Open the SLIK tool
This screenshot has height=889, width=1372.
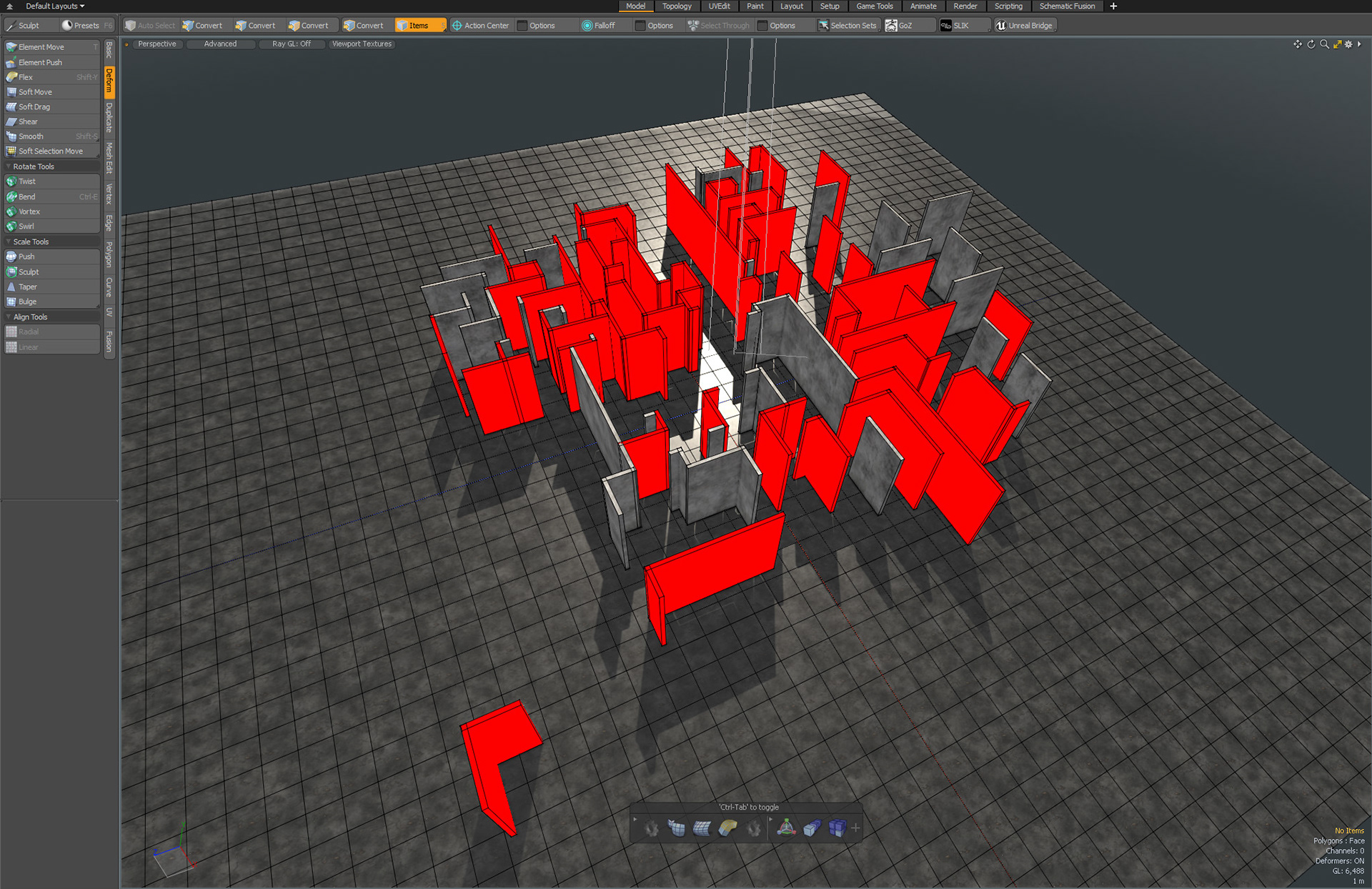click(964, 26)
